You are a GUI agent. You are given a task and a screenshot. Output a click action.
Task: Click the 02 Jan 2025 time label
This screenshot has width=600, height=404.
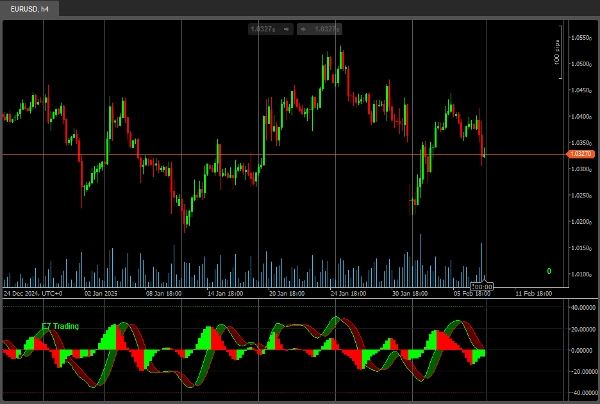pos(101,294)
